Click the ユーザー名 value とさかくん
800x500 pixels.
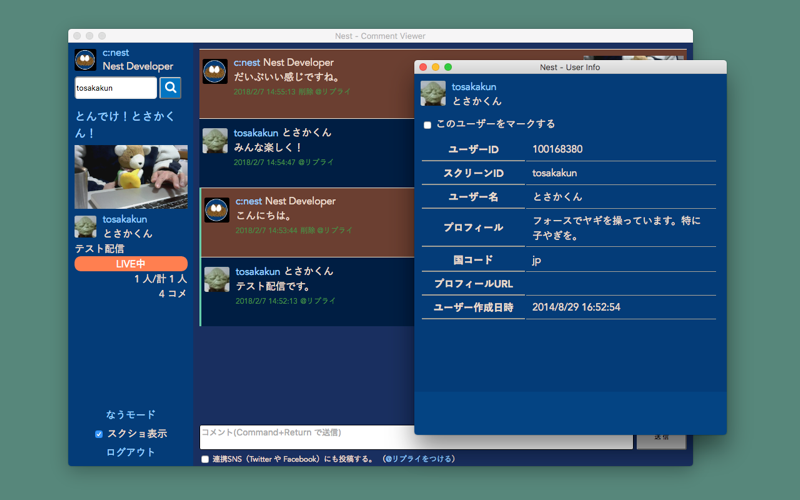pyautogui.click(x=557, y=197)
